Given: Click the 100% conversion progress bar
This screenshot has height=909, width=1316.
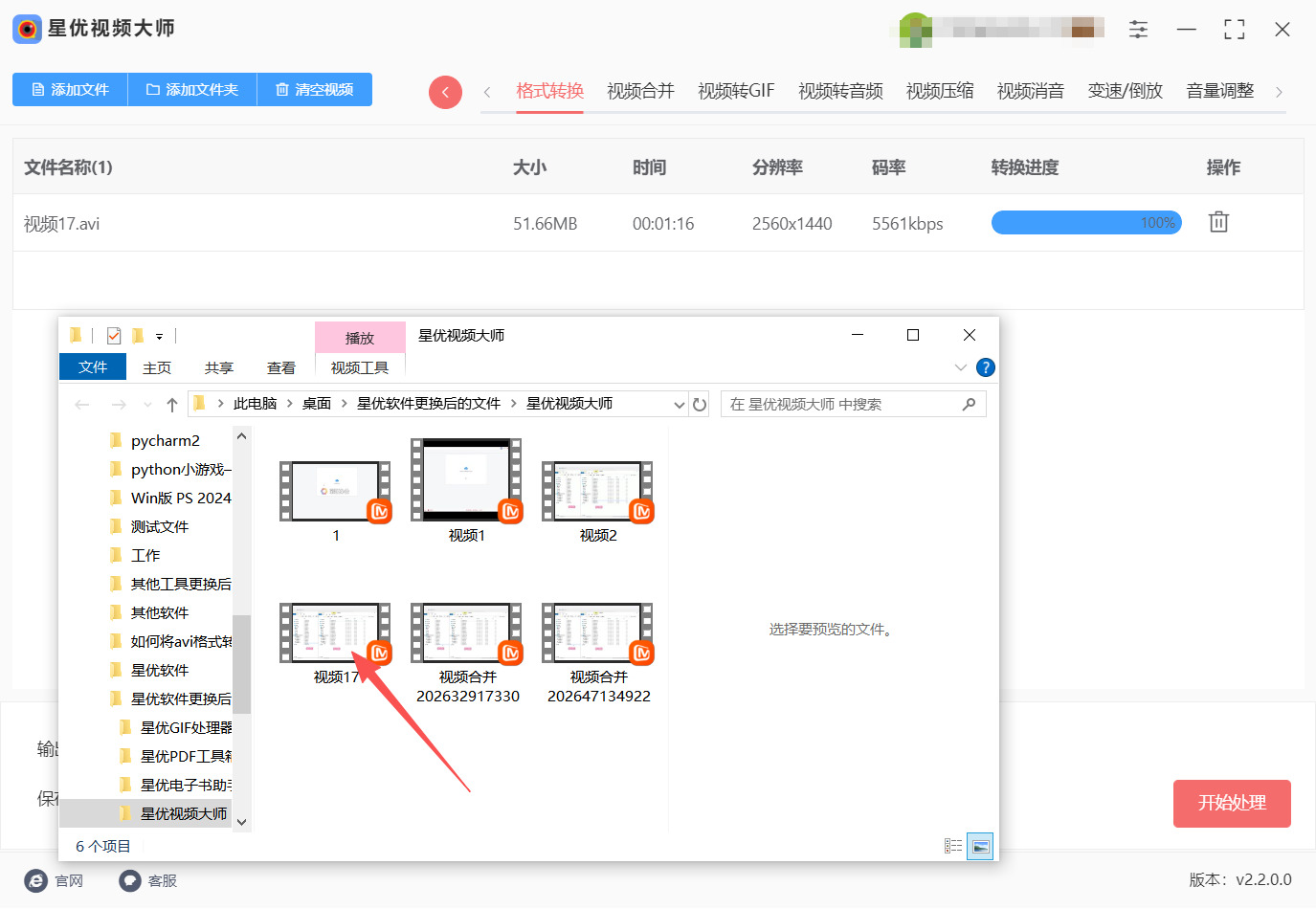Looking at the screenshot, I should click(1086, 223).
